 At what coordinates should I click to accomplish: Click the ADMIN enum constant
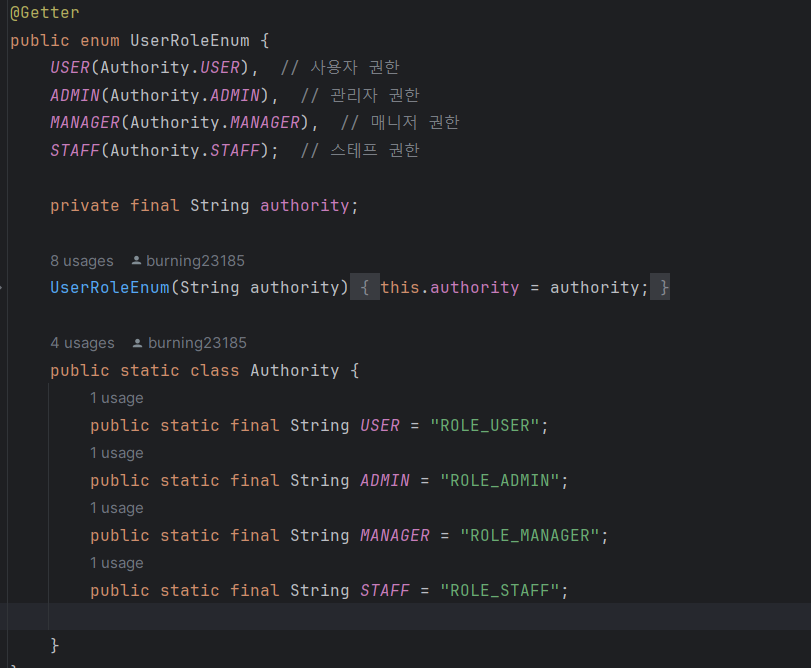[75, 95]
